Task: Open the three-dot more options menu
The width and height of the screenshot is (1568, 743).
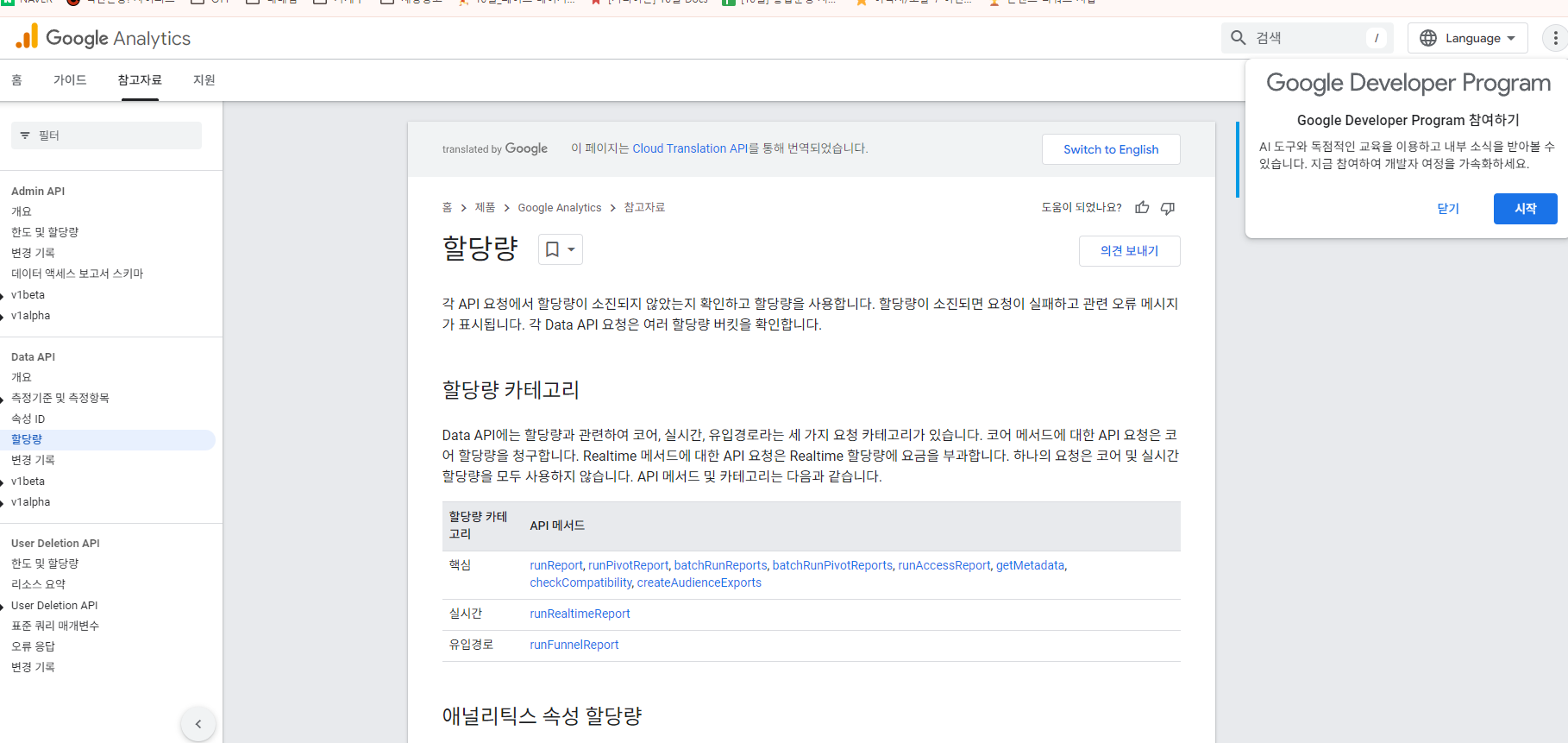Action: pos(1555,38)
